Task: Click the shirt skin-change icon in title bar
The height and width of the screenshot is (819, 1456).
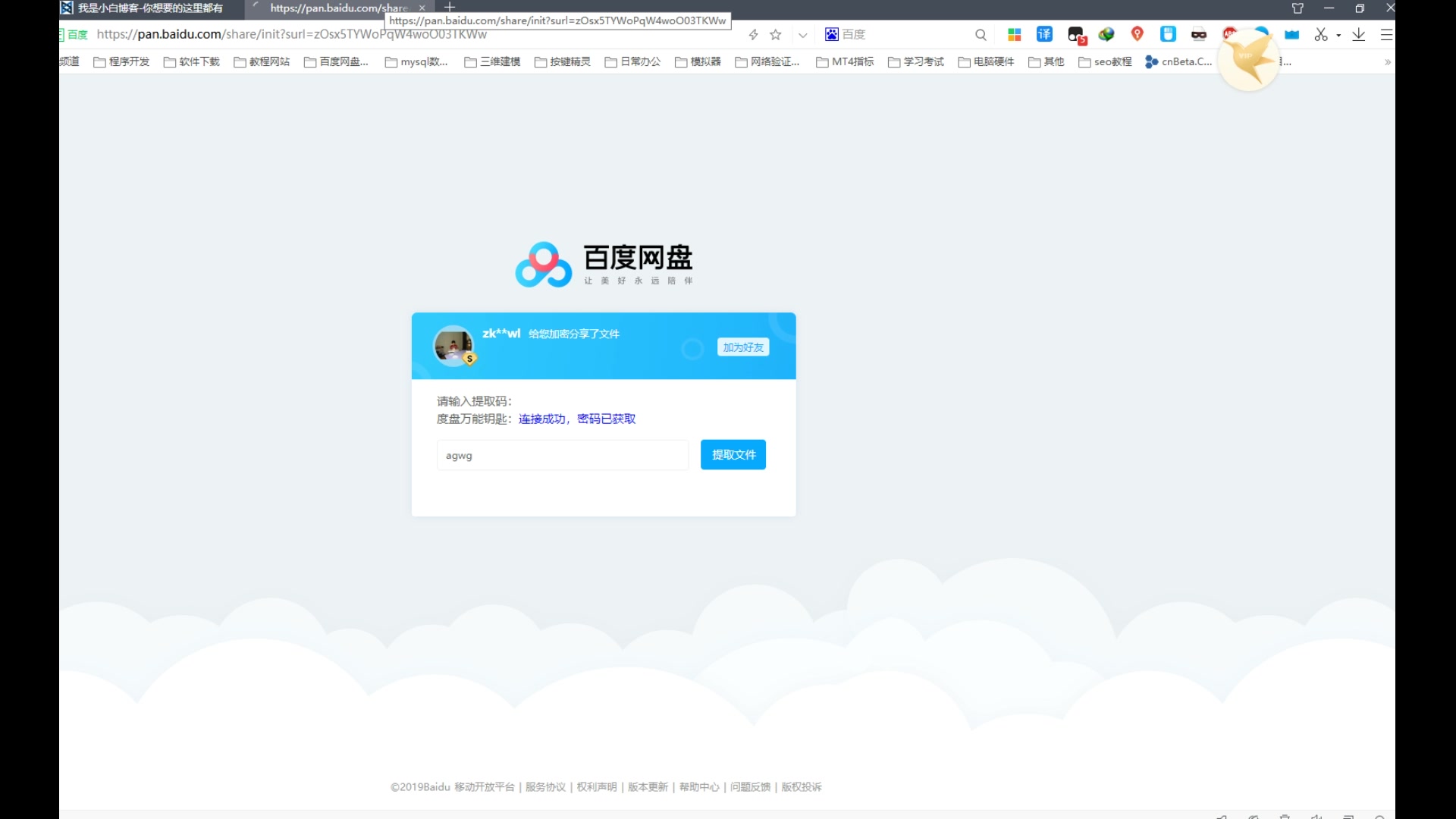Action: [1298, 8]
